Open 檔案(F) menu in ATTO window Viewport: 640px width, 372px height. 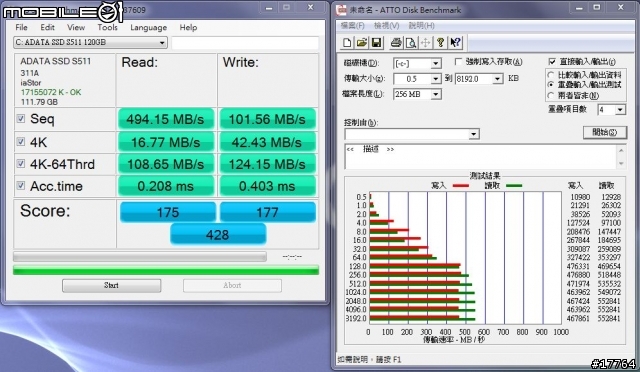coord(353,26)
